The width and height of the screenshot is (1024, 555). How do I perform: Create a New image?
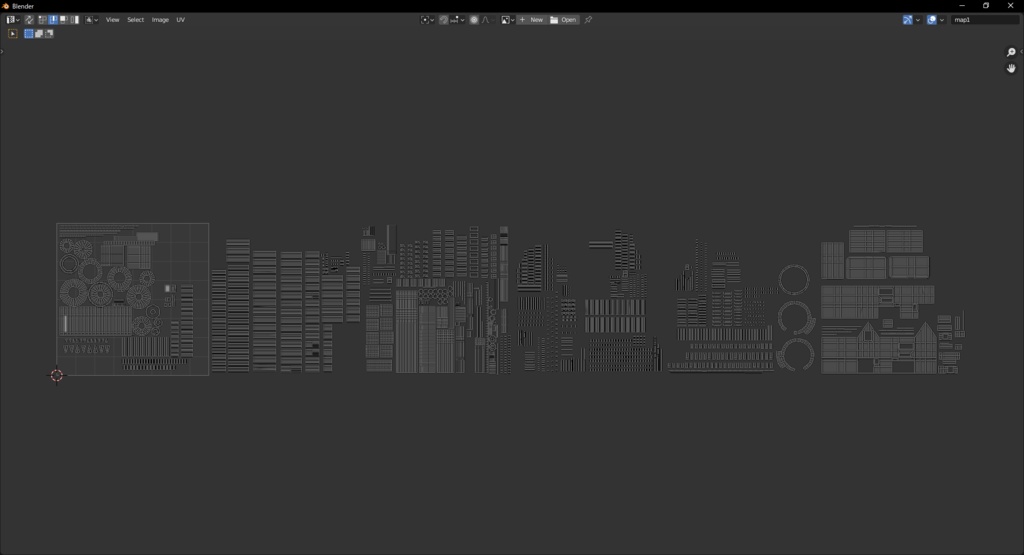pos(532,20)
